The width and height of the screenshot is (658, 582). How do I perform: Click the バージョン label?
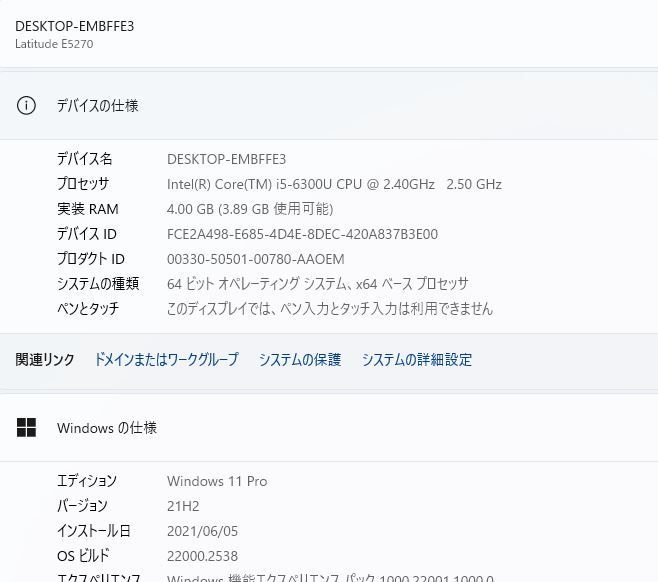coord(82,506)
